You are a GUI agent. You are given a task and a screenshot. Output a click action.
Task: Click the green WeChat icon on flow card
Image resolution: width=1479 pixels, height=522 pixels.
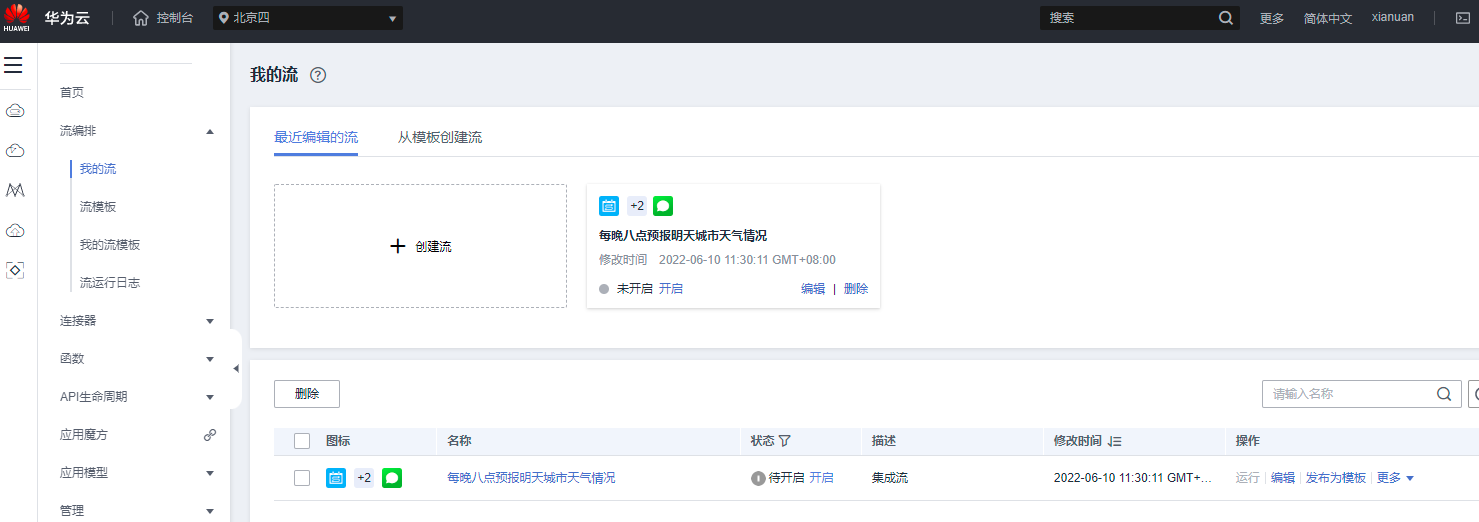tap(663, 206)
